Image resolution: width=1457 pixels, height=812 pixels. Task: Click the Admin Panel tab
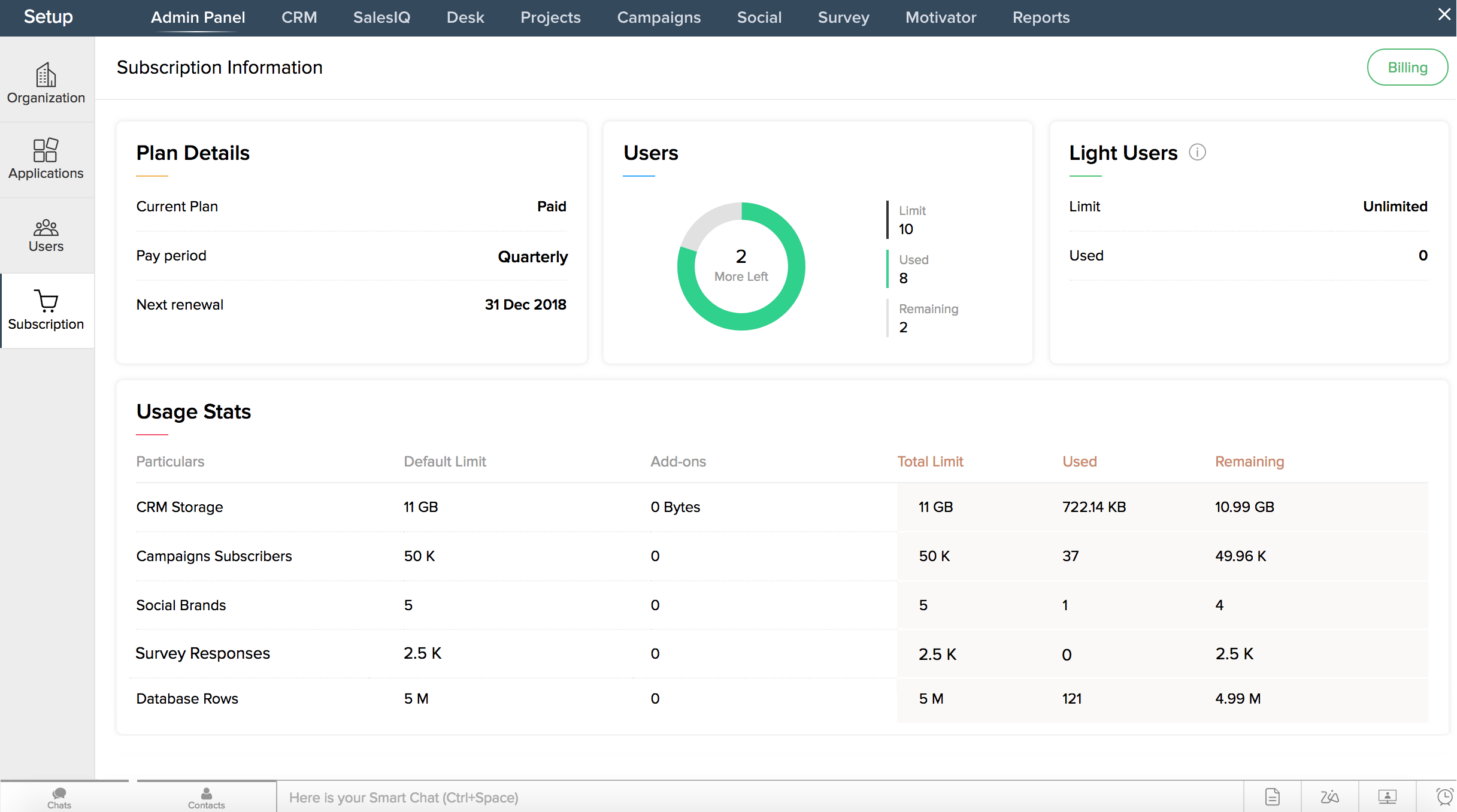[198, 17]
